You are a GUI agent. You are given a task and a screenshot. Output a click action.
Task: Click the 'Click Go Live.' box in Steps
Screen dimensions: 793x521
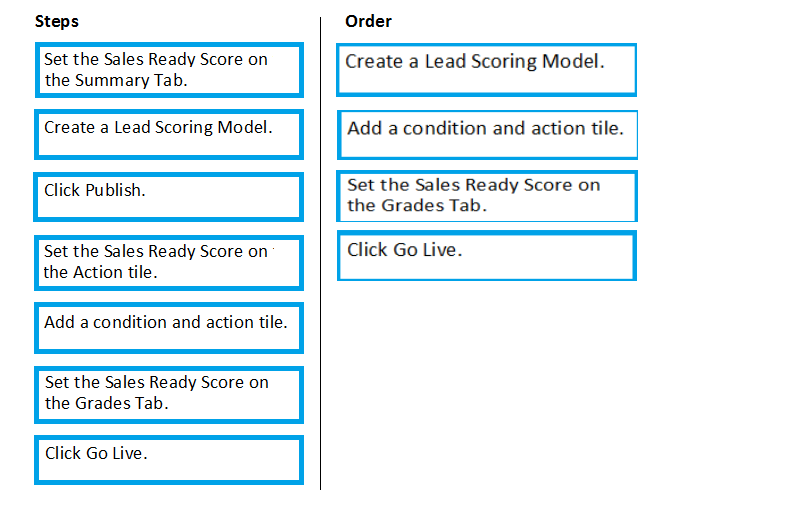(169, 459)
